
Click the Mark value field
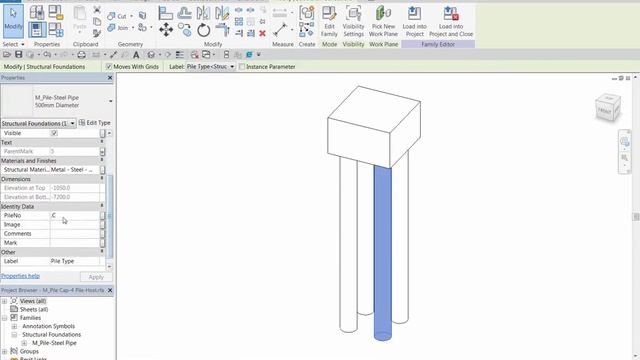pyautogui.click(x=74, y=243)
